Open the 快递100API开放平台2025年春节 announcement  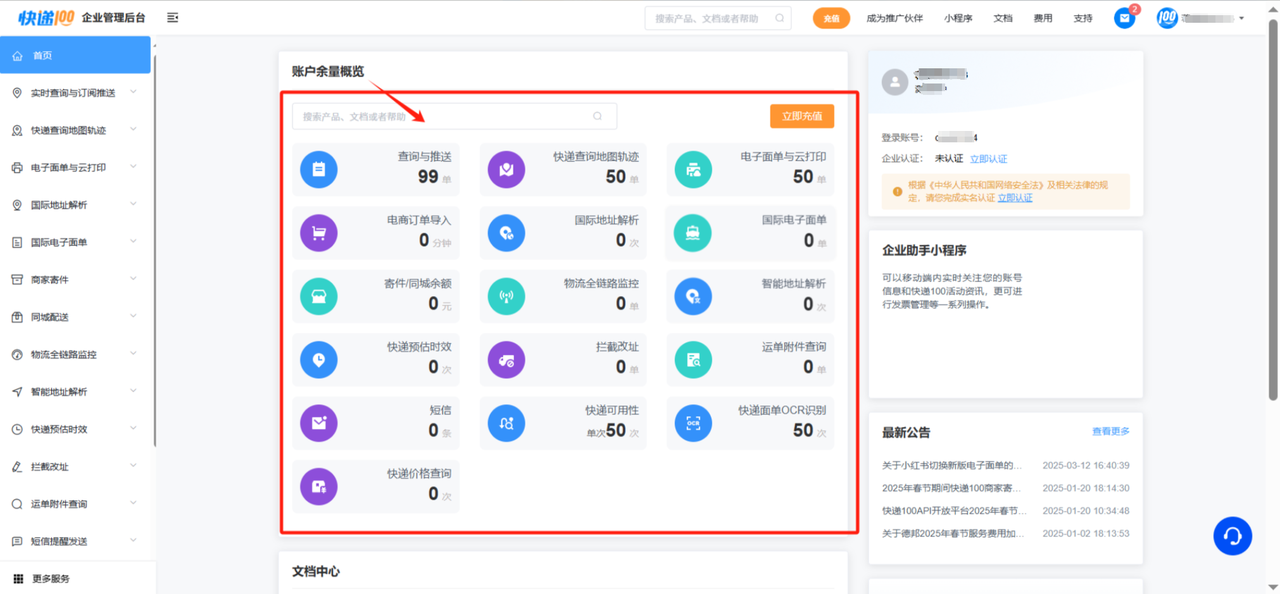tap(954, 511)
